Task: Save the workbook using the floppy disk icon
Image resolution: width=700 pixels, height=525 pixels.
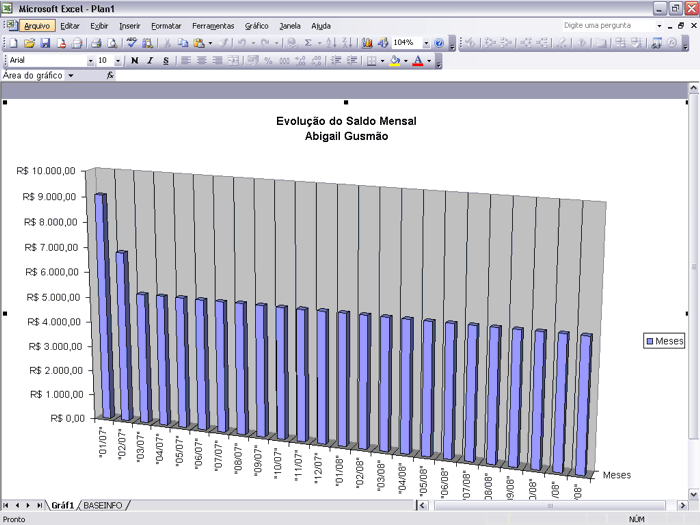Action: (x=45, y=44)
